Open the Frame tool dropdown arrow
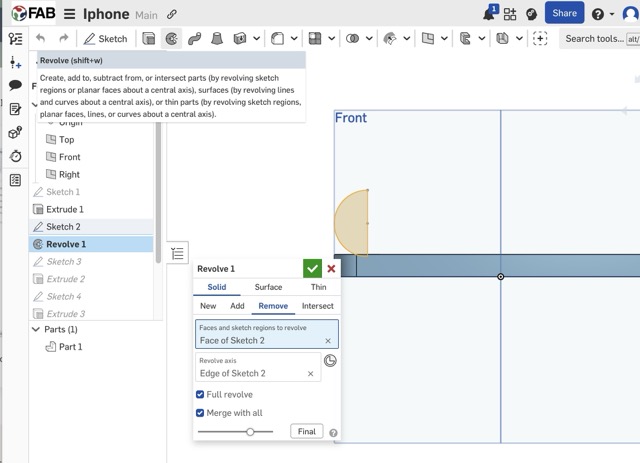The width and height of the screenshot is (640, 463). pos(519,39)
